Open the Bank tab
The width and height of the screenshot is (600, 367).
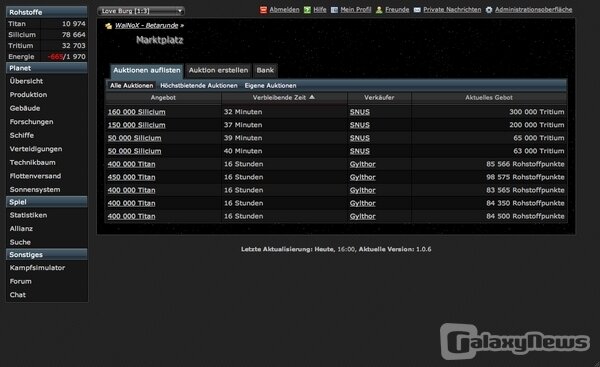point(265,70)
